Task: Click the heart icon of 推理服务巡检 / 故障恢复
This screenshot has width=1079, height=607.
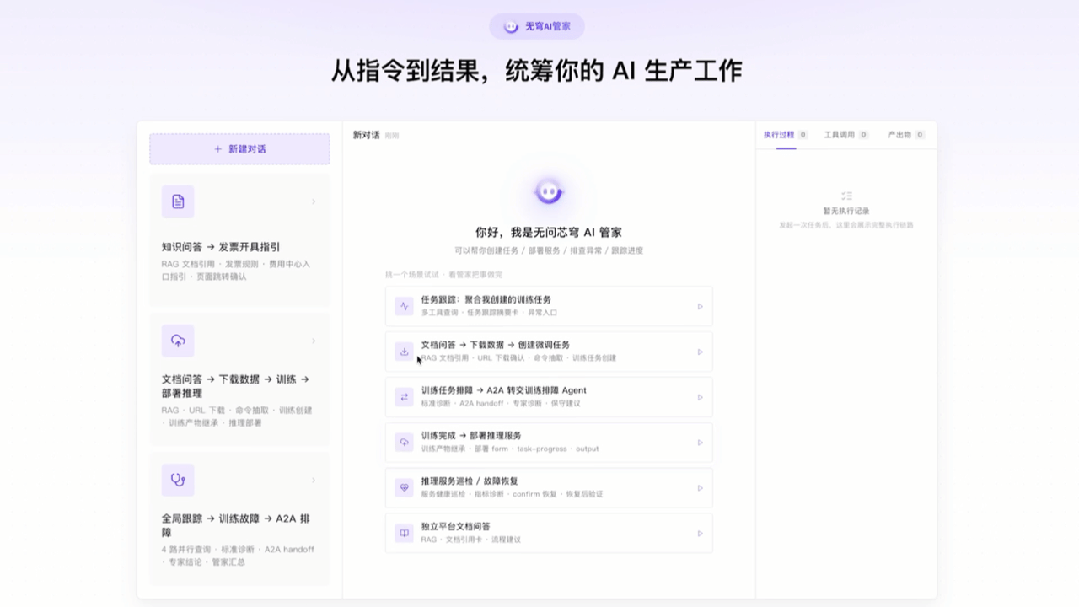Action: click(404, 488)
